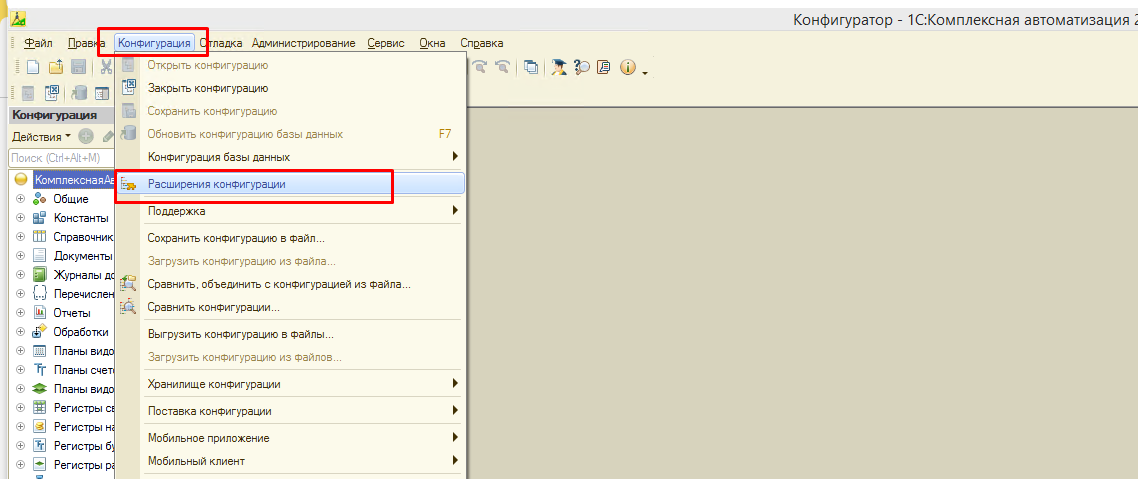Choose Выгрузить конфигурацию в файлы menu item

pos(290,335)
